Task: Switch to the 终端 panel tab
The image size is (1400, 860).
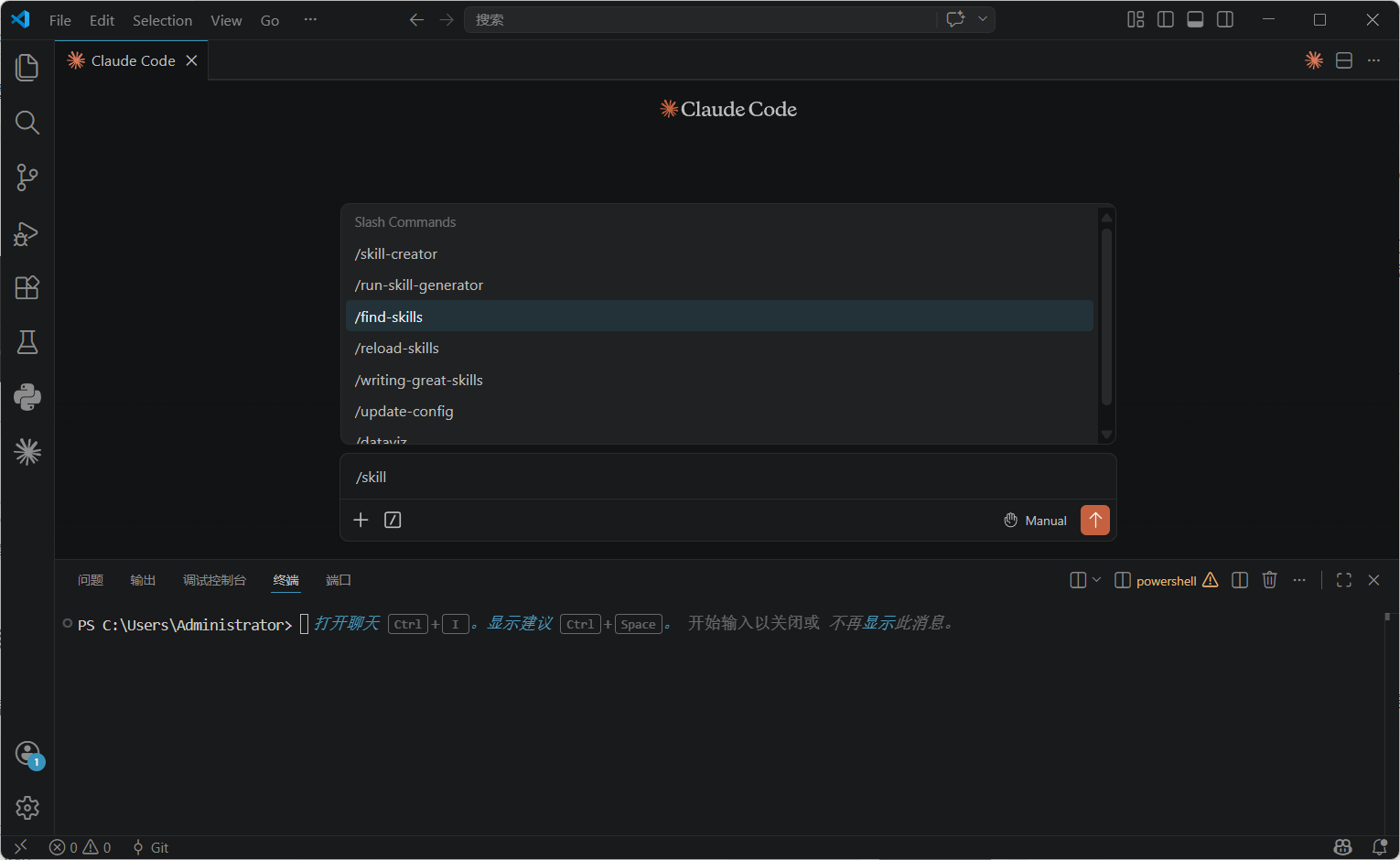Action: click(285, 580)
